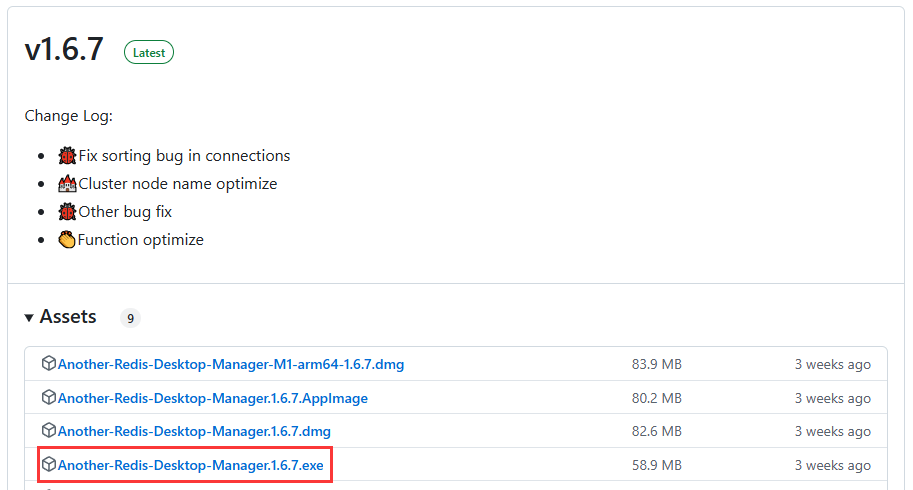
Task: Click the bug emoji before 'Fix sorting bug'
Action: click(67, 156)
